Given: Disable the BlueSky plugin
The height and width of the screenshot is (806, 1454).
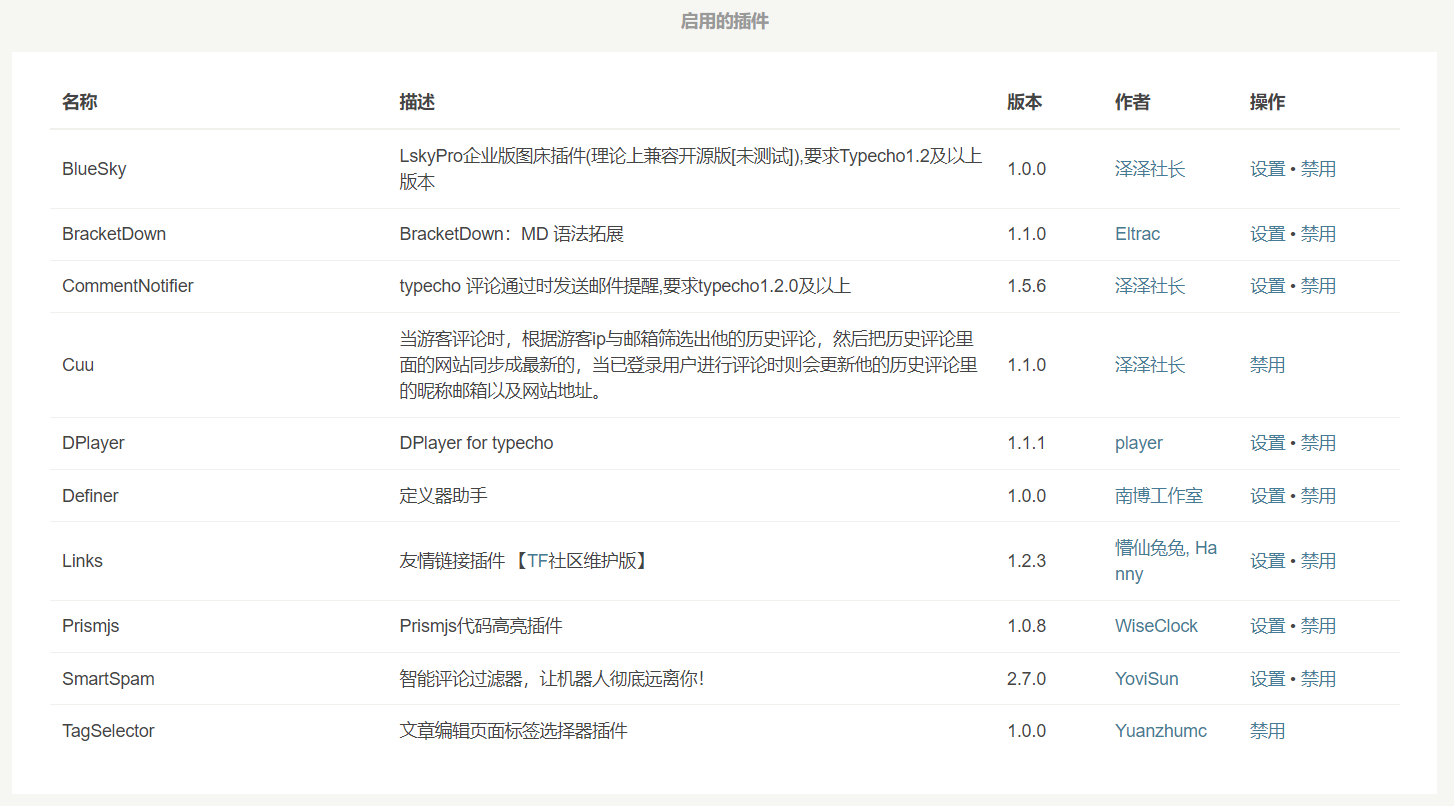Looking at the screenshot, I should [x=1318, y=169].
